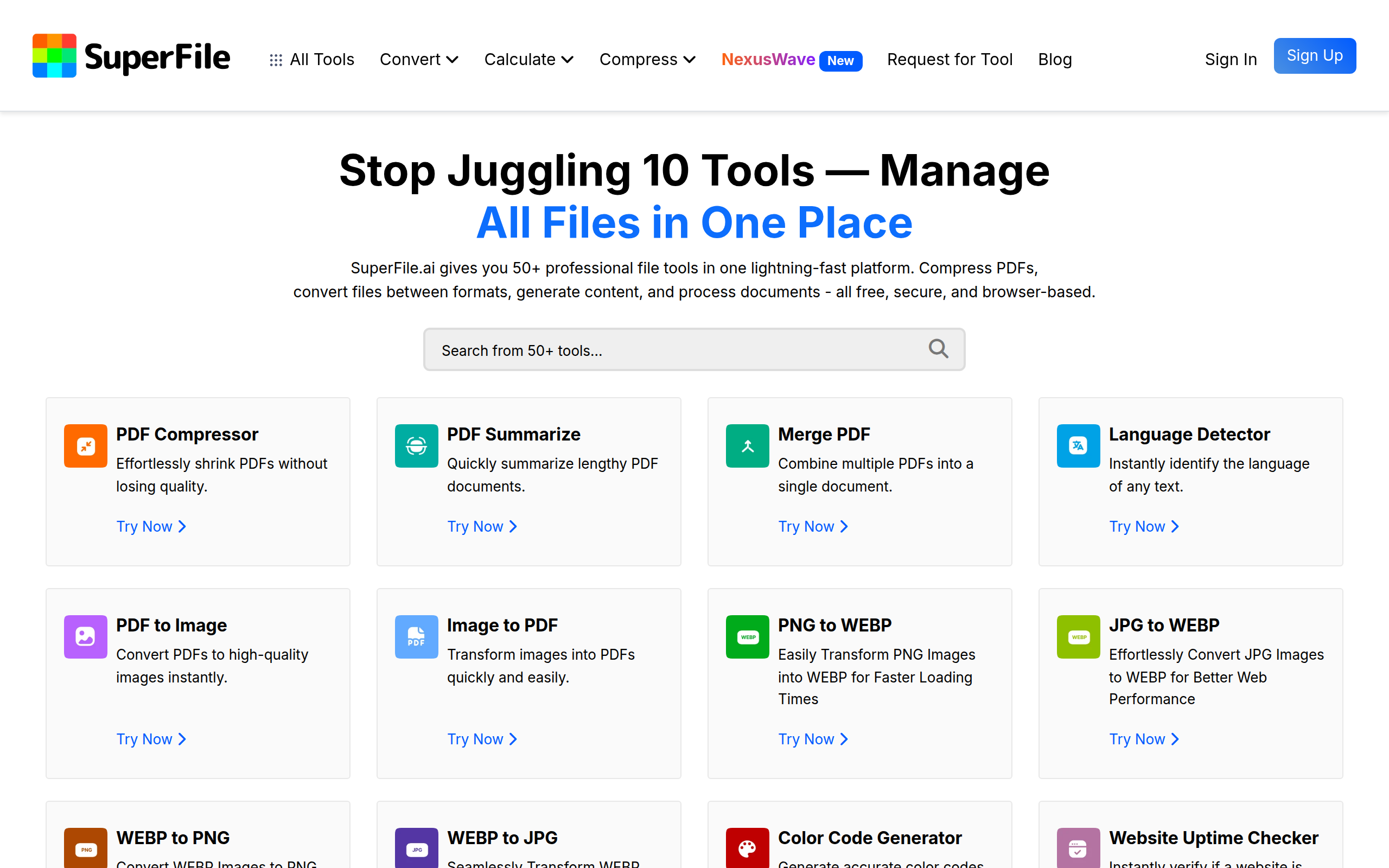The height and width of the screenshot is (868, 1389).
Task: Open the Website Uptime Checker card title
Action: pyautogui.click(x=1213, y=838)
